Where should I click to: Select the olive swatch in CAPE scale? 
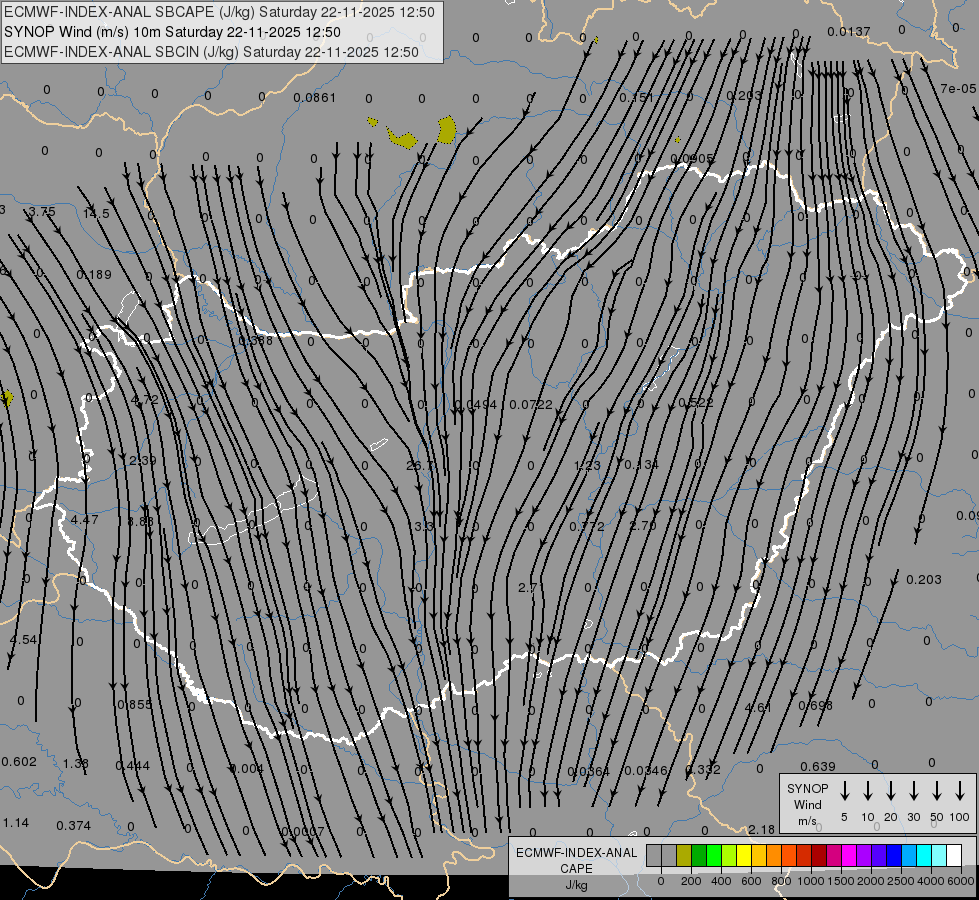[684, 856]
